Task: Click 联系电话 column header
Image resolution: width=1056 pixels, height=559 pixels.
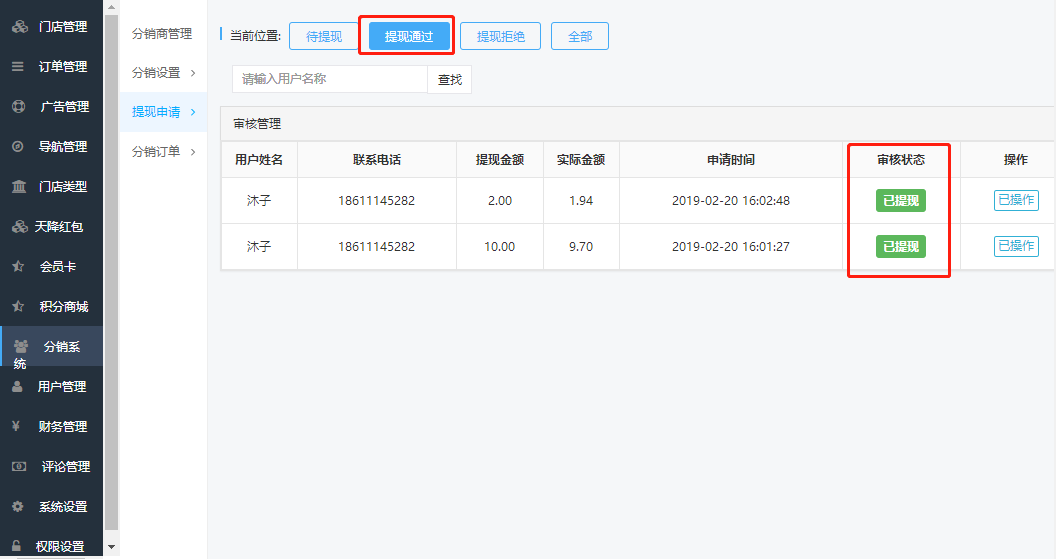Action: pyautogui.click(x=377, y=160)
